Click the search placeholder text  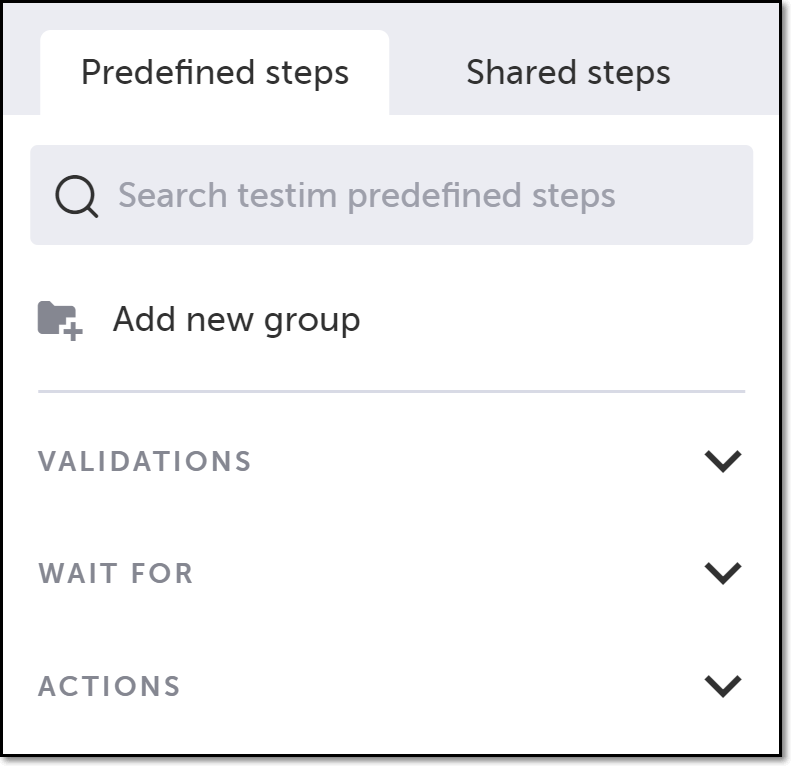366,196
